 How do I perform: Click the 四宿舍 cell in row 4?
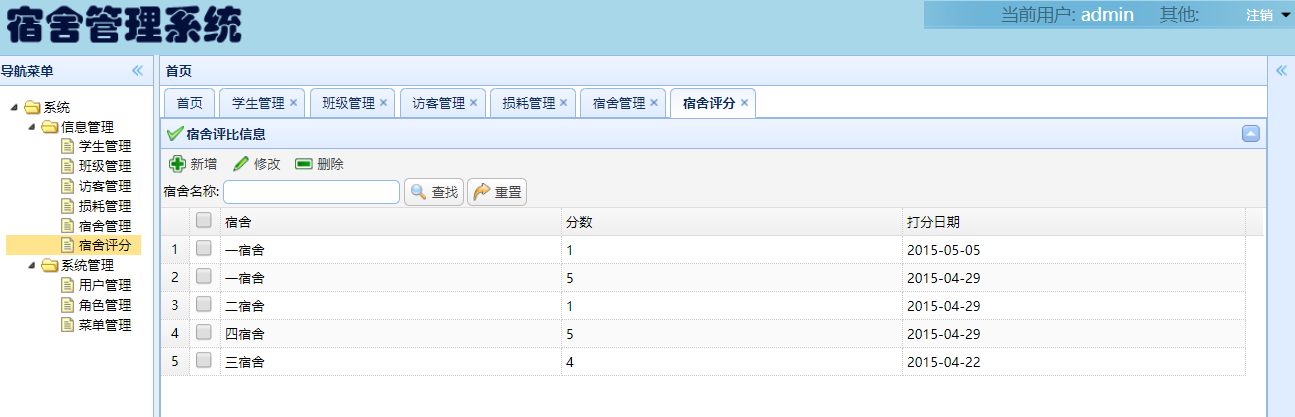(x=390, y=334)
